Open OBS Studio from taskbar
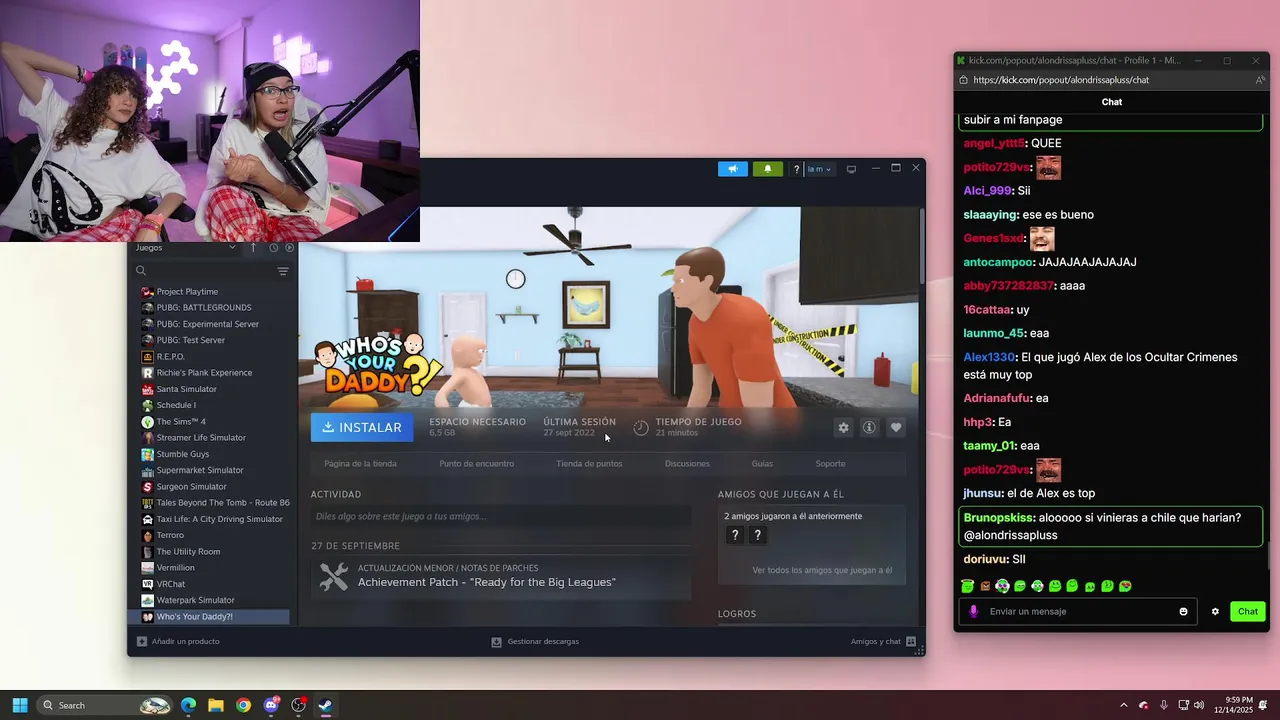Screen dimensions: 1280x720 tap(298, 705)
